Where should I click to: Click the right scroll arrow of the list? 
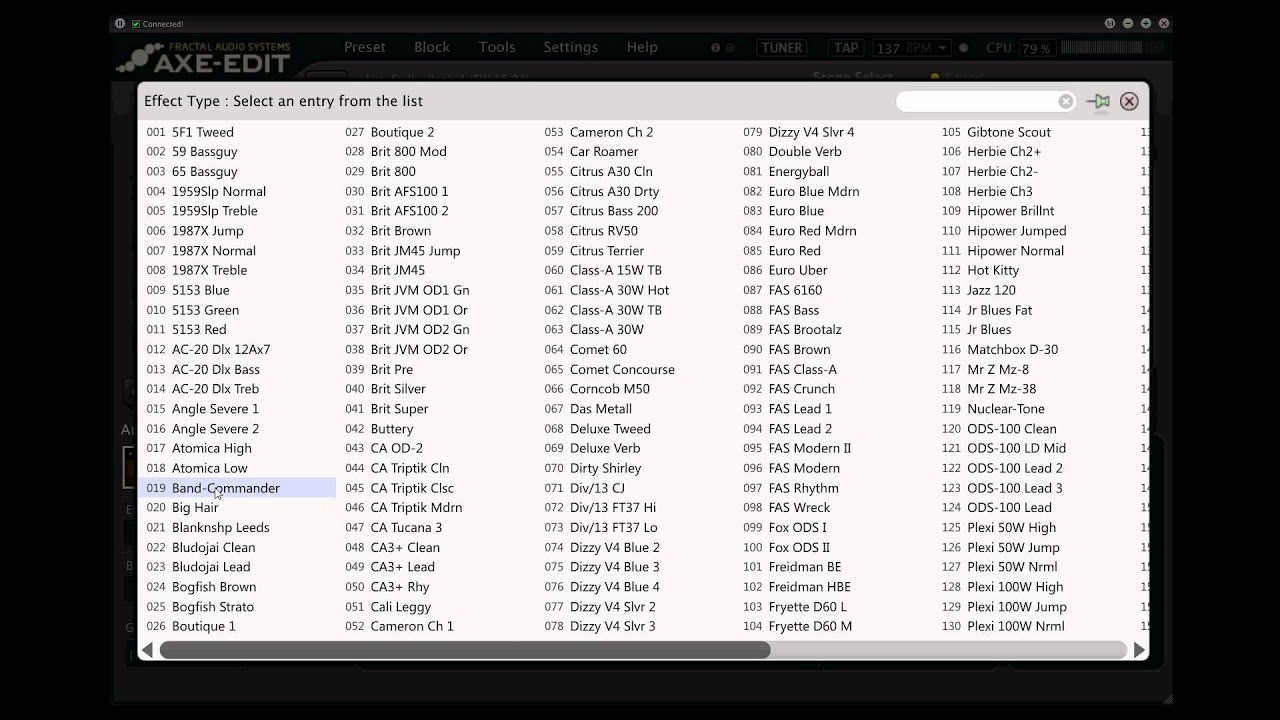pos(1139,650)
